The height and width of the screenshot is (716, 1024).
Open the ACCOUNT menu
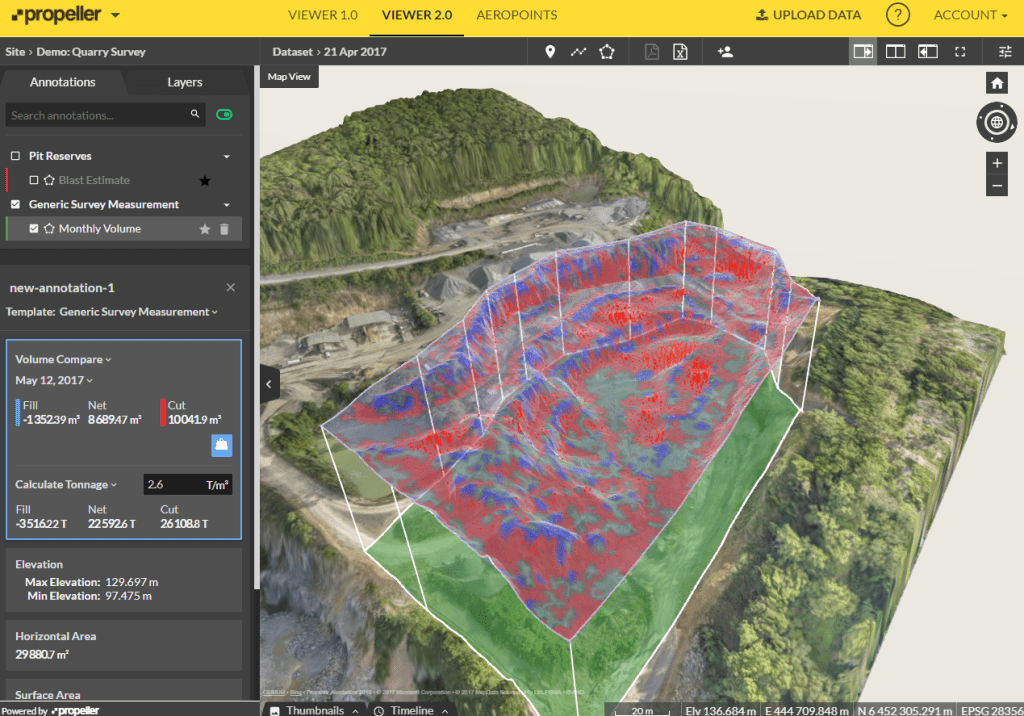[x=968, y=15]
